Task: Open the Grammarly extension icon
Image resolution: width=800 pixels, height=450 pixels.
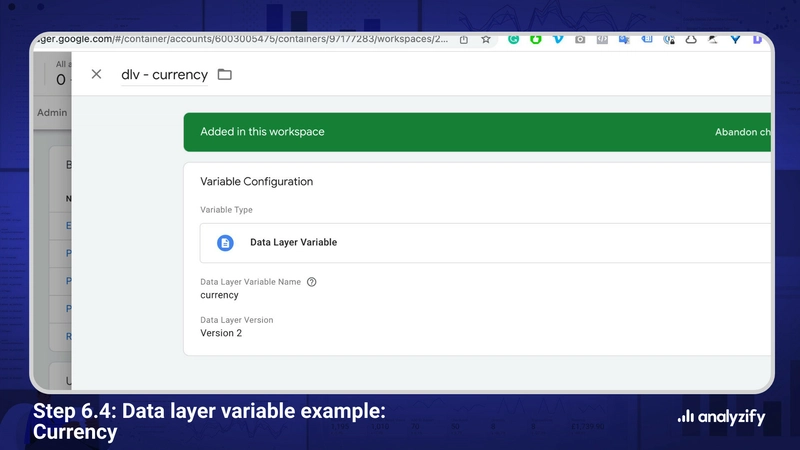Action: pyautogui.click(x=513, y=39)
